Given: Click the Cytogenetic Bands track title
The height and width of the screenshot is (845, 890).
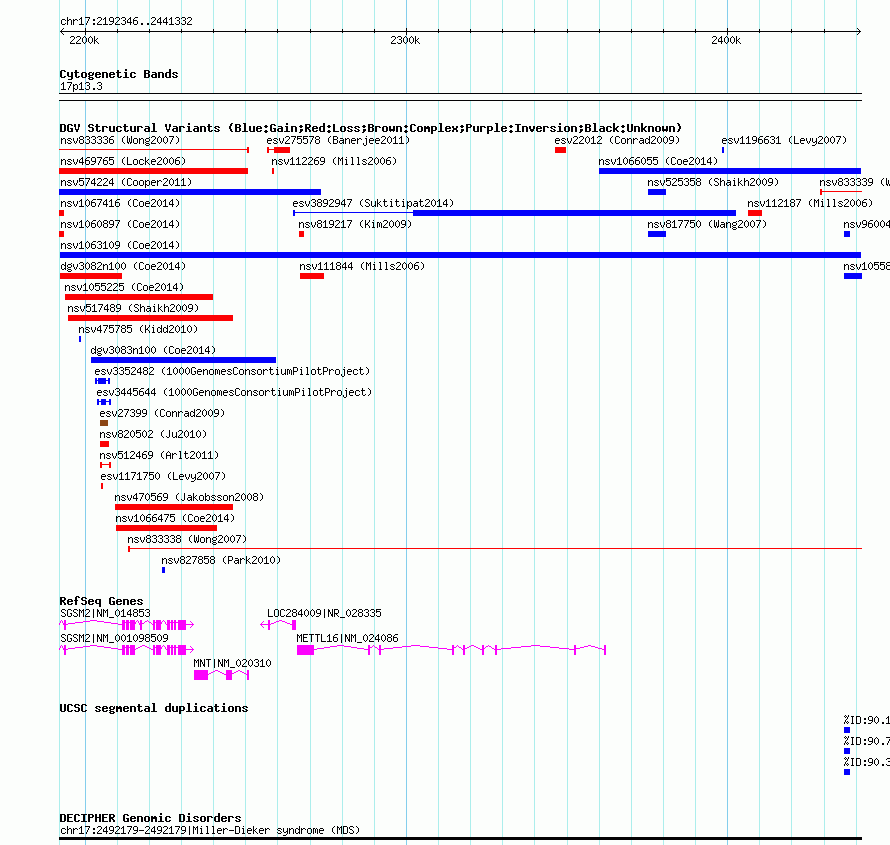Looking at the screenshot, I should pyautogui.click(x=119, y=74).
